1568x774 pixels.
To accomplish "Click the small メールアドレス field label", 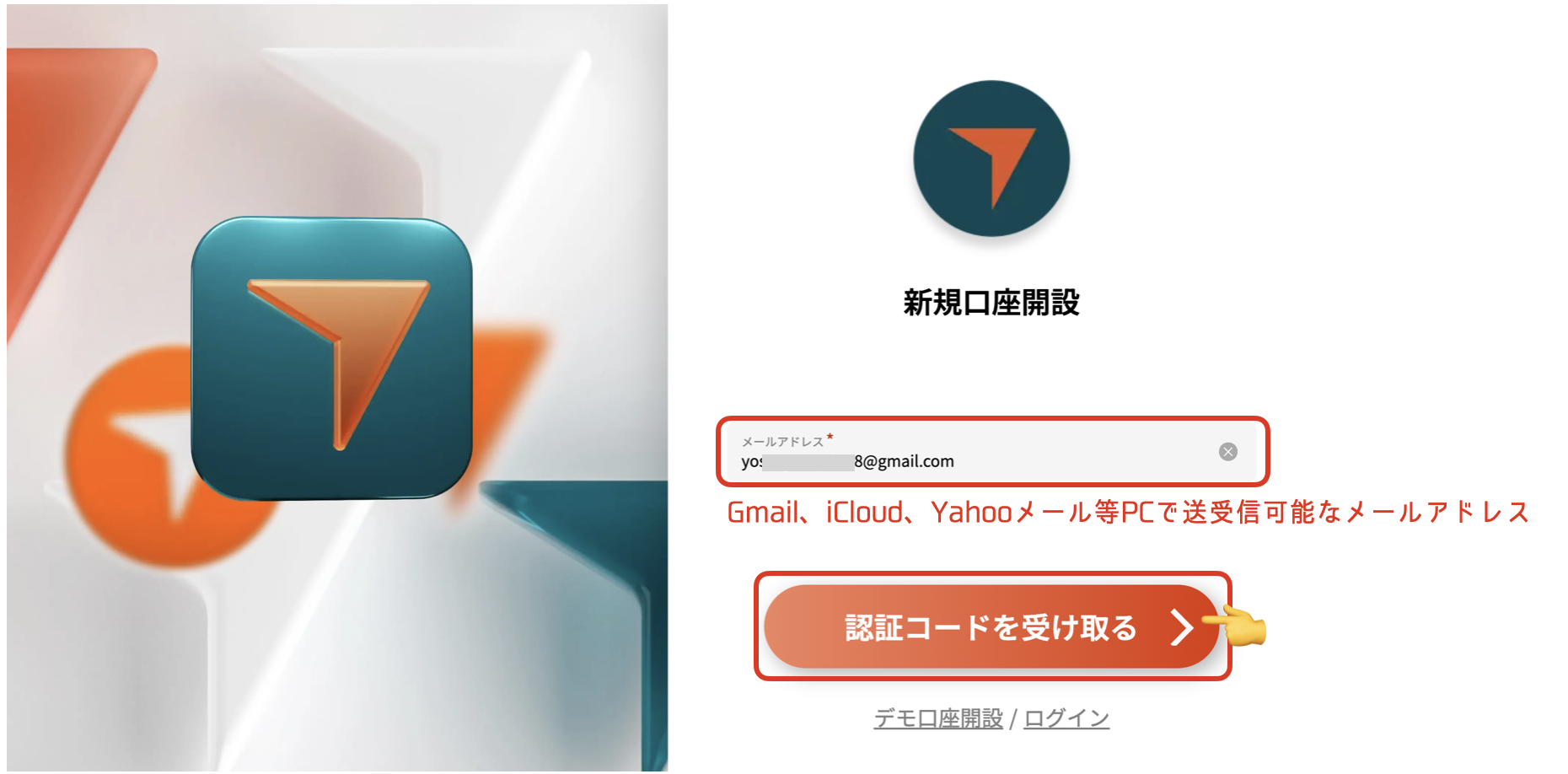I will (782, 441).
